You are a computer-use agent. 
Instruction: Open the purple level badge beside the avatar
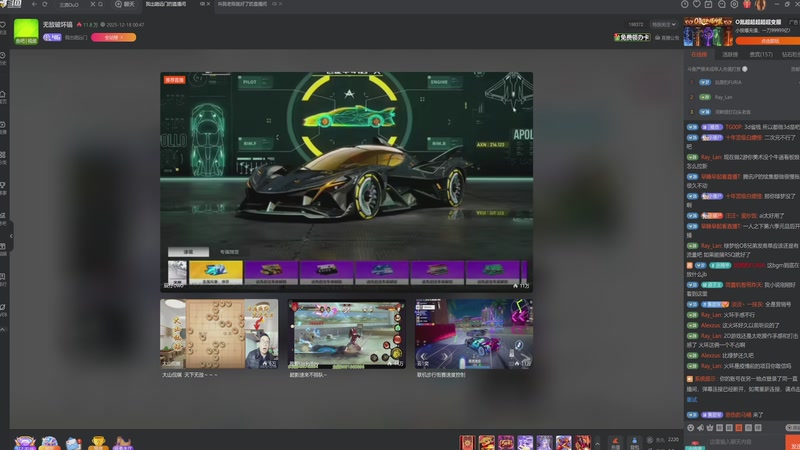(52, 37)
